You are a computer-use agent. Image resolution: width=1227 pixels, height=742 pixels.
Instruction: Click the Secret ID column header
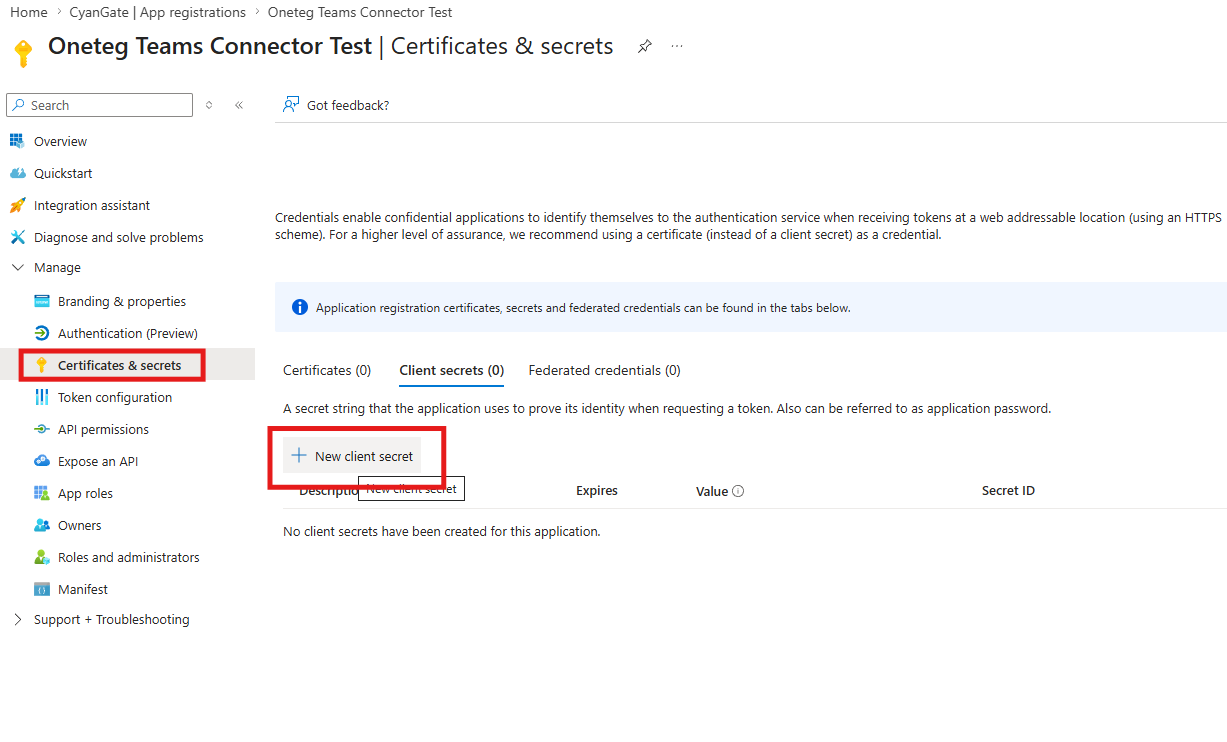pos(1008,491)
